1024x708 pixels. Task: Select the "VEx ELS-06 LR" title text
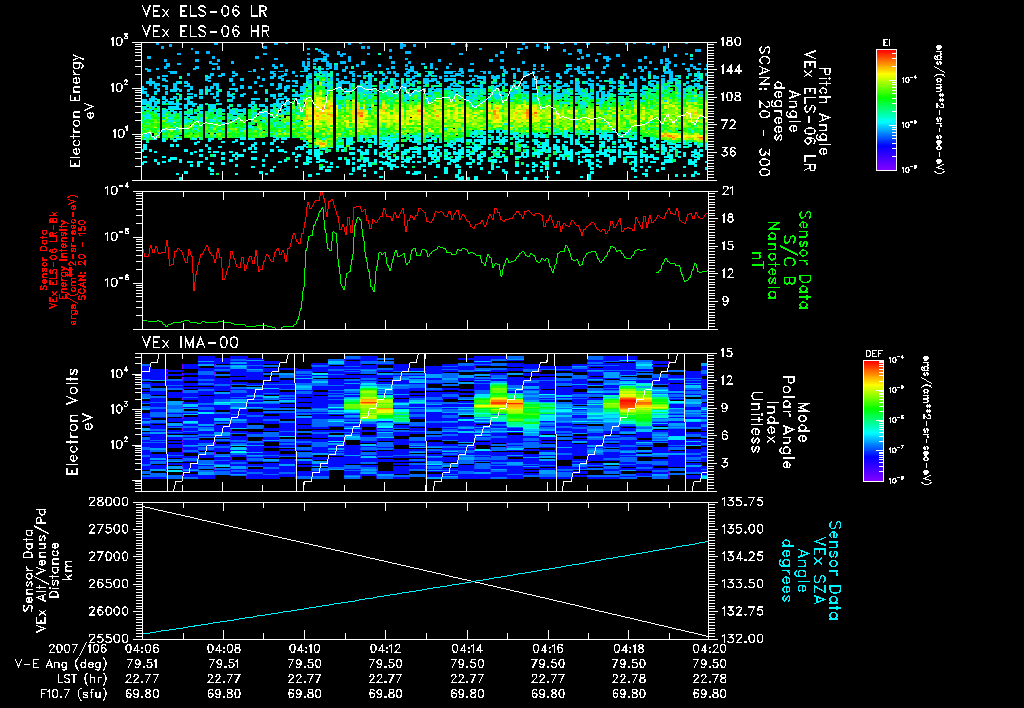[x=204, y=12]
